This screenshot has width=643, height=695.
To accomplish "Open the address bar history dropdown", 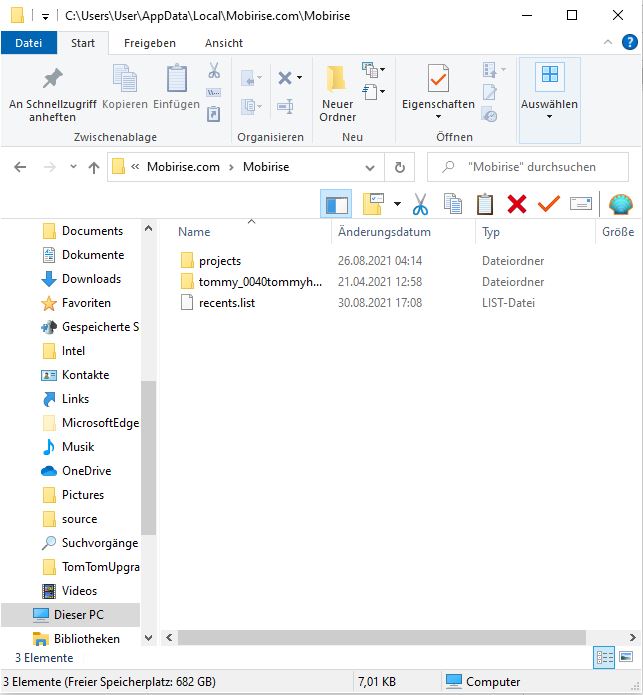I will coord(370,167).
